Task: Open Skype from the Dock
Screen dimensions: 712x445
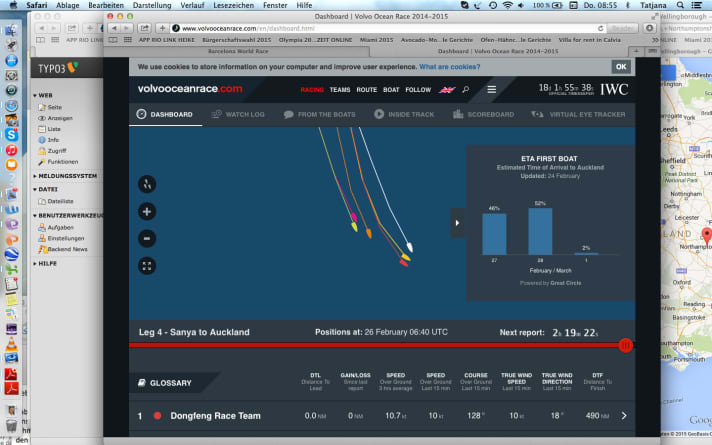Action: tap(11, 135)
